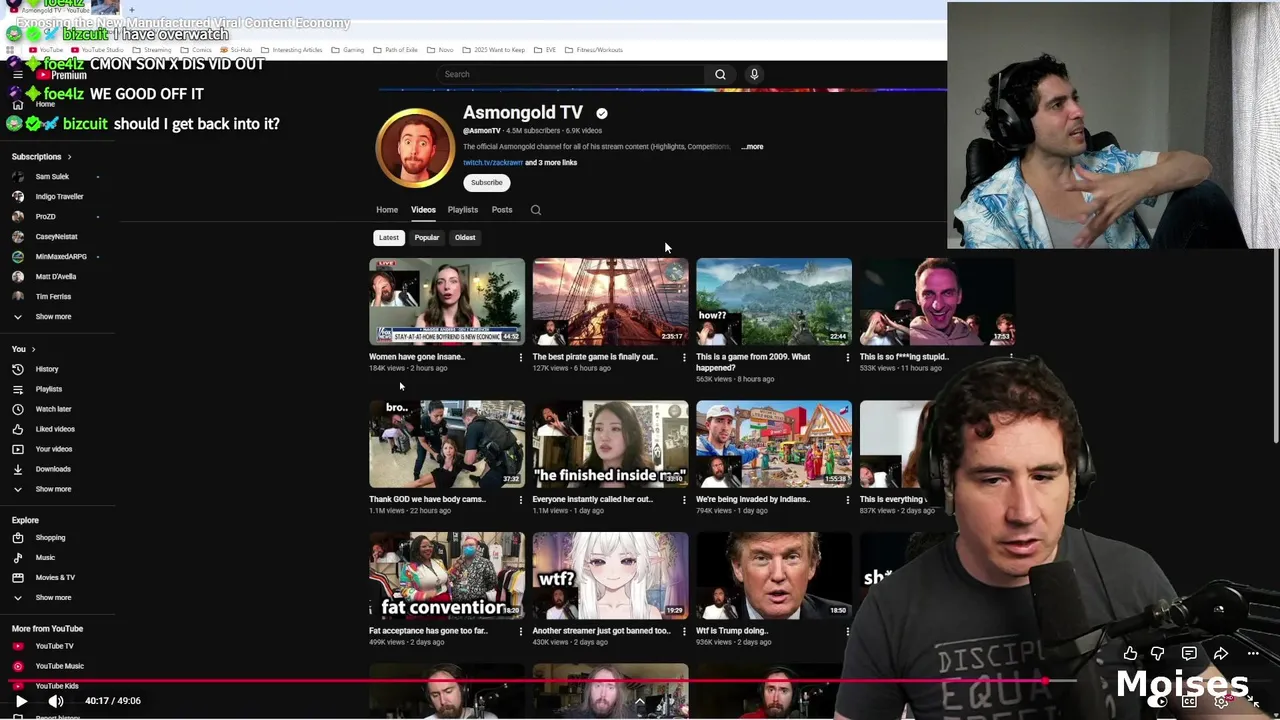Open the Path of Exile bookmarks folder

coord(395,50)
